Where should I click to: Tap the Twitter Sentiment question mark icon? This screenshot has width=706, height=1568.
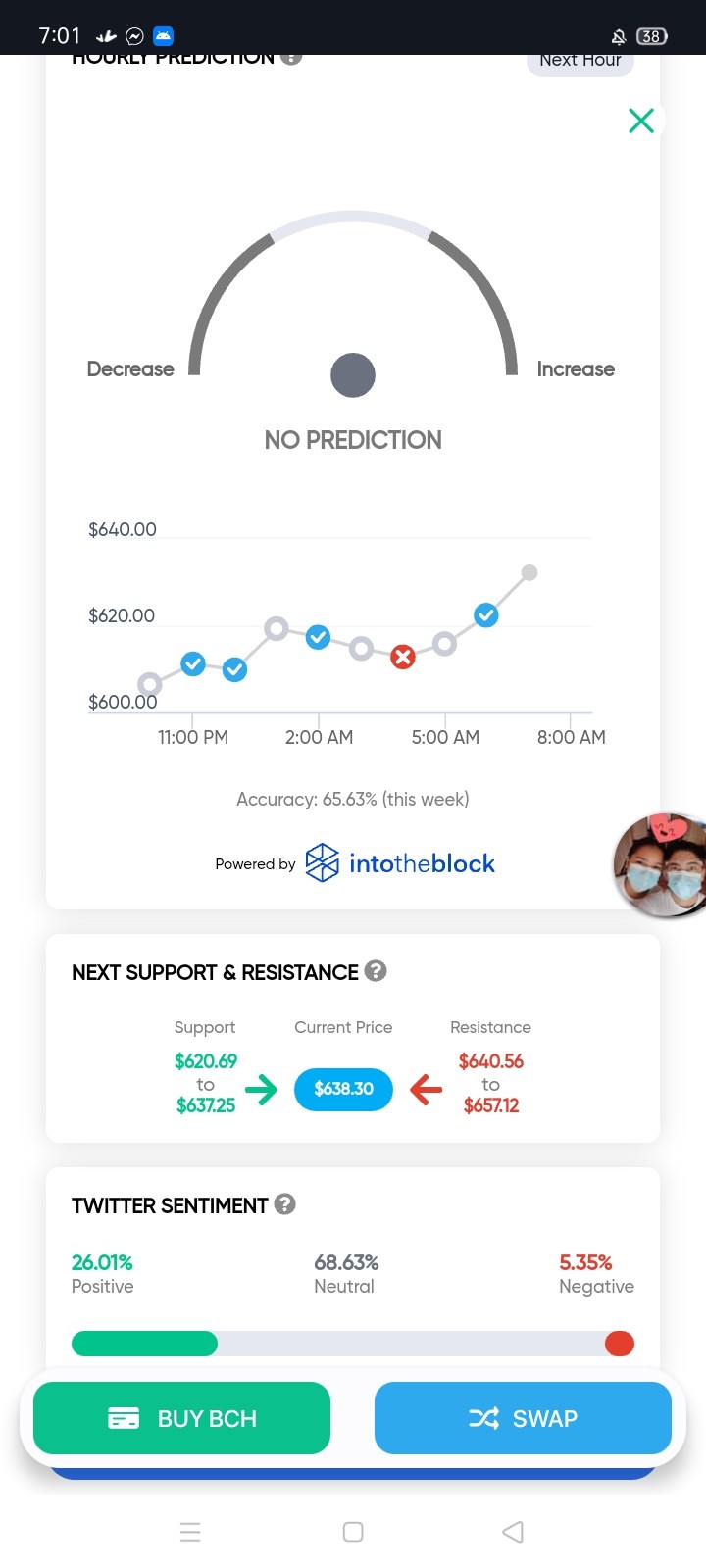[285, 1203]
